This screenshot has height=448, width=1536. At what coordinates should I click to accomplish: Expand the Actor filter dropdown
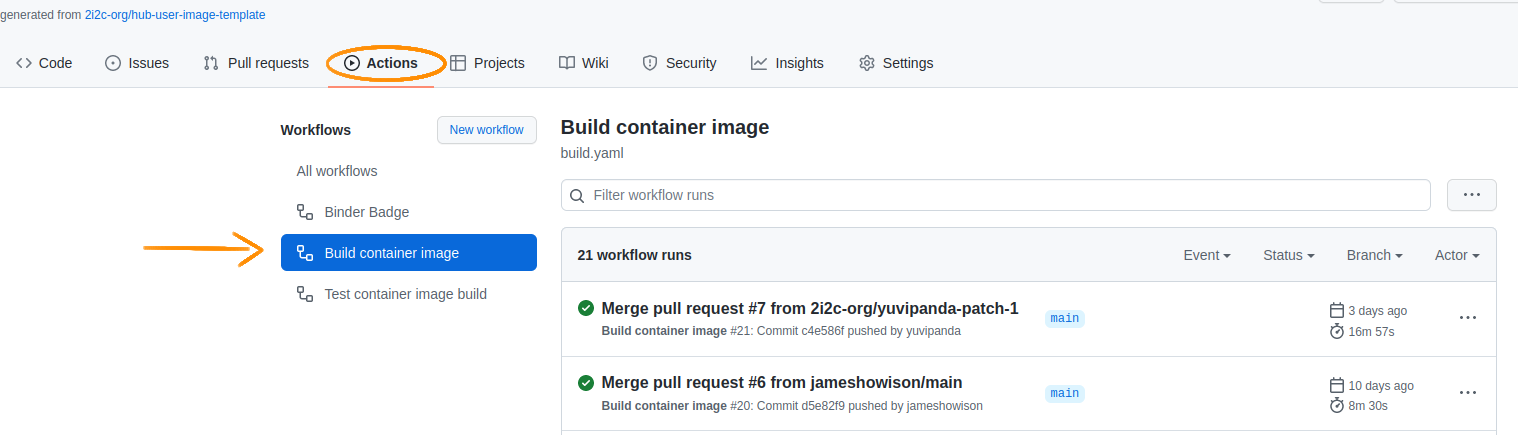pos(1456,255)
